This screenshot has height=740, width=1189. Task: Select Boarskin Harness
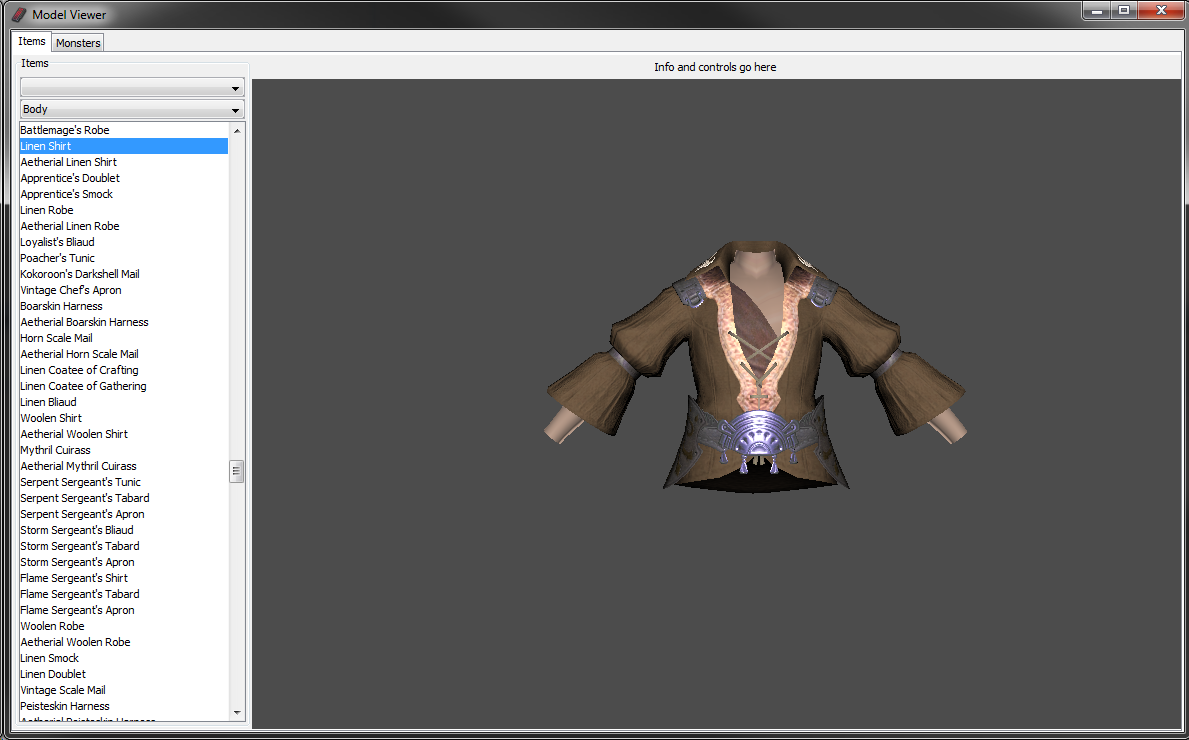pyautogui.click(x=124, y=306)
